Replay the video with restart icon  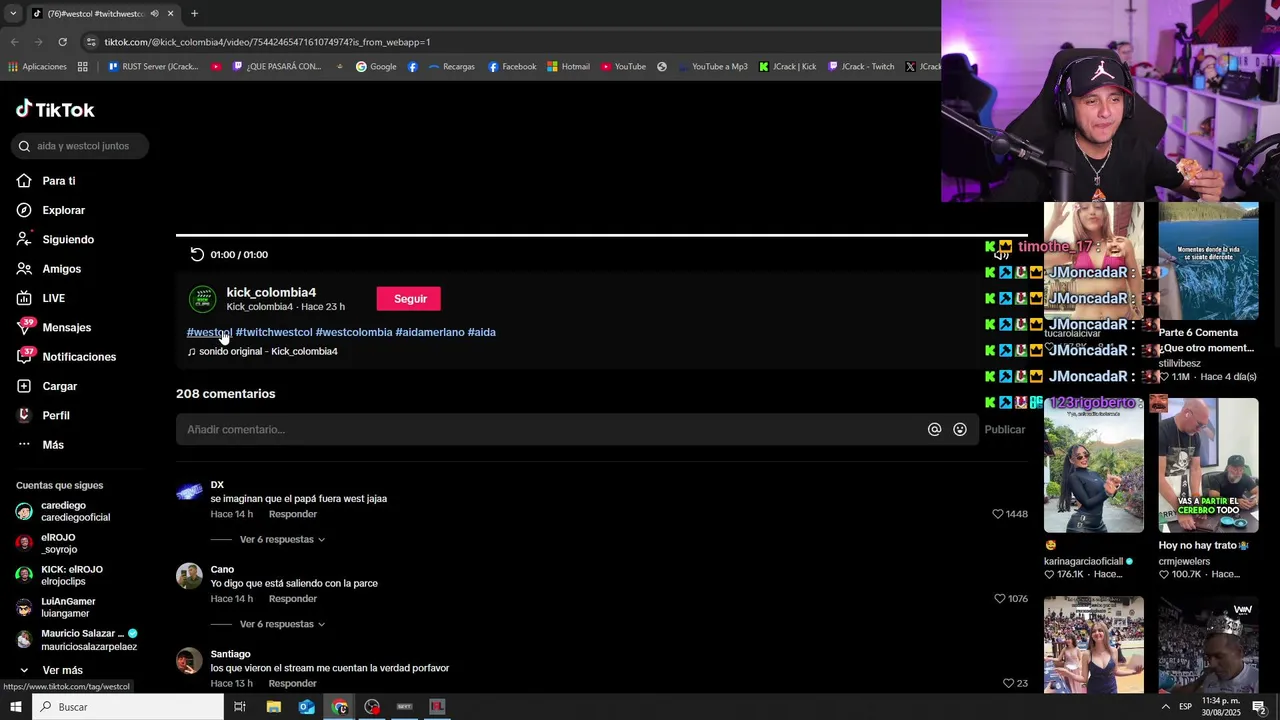(197, 254)
